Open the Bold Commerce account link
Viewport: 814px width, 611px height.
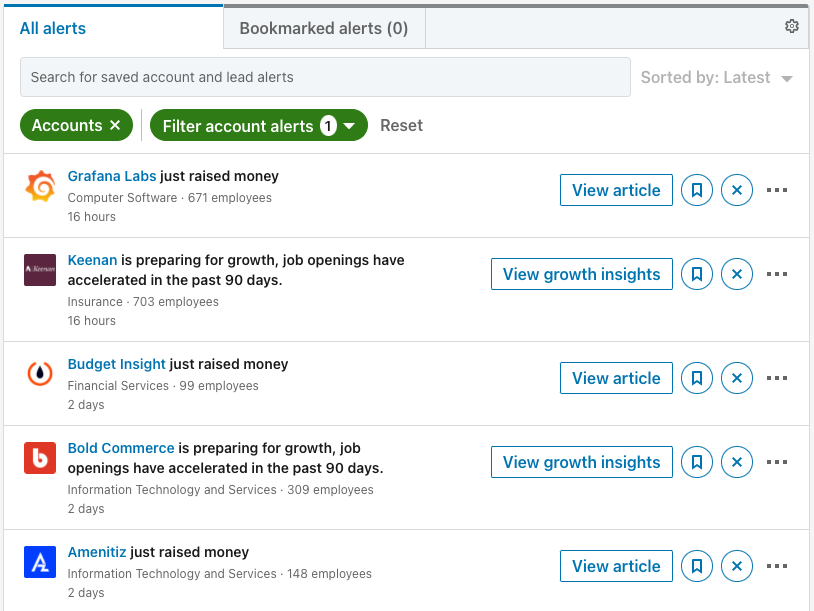[121, 448]
